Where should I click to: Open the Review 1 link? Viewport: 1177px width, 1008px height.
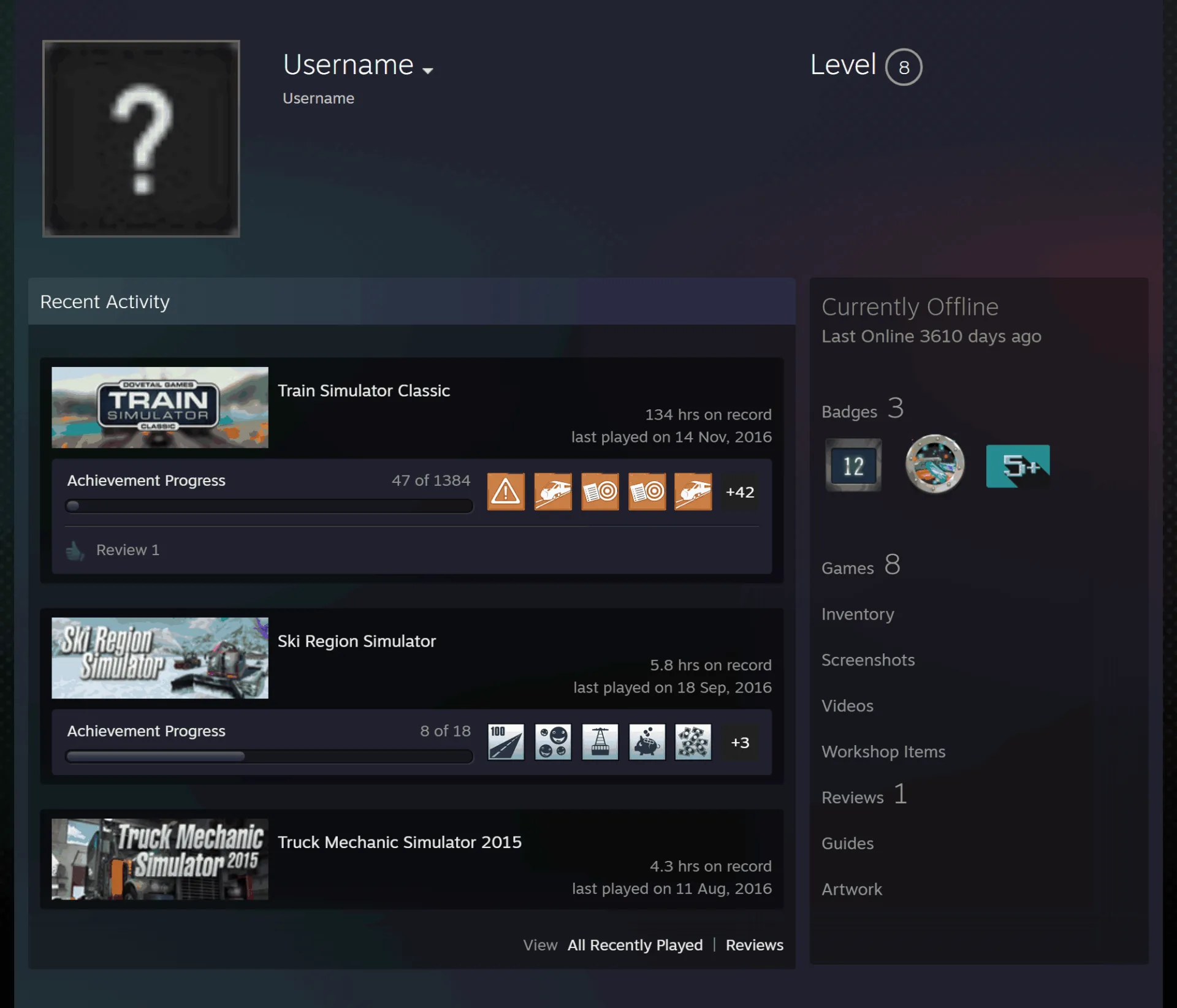click(128, 550)
